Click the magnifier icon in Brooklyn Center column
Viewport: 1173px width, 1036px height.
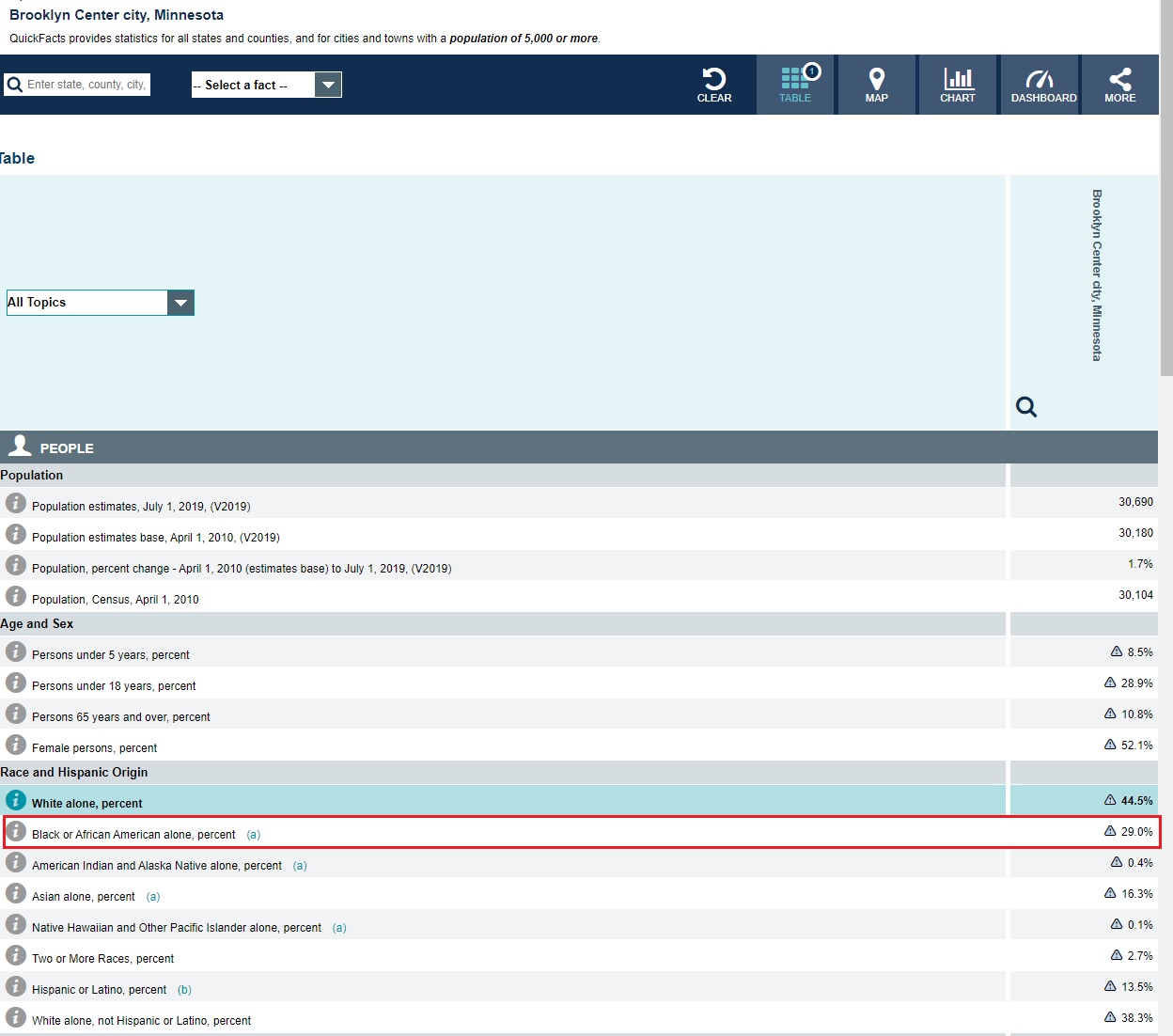[1026, 407]
